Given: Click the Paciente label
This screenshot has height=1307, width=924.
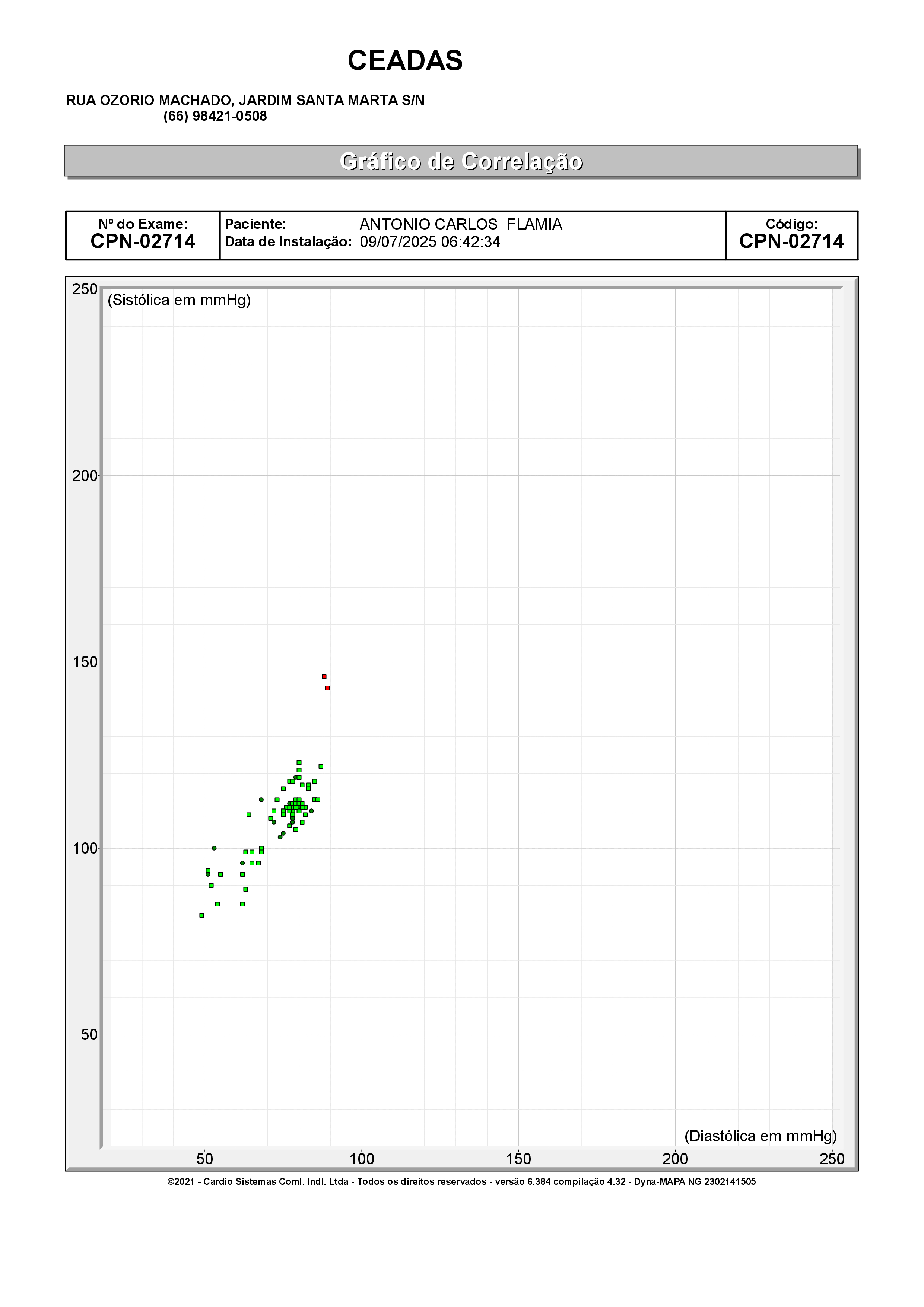Looking at the screenshot, I should [x=255, y=224].
